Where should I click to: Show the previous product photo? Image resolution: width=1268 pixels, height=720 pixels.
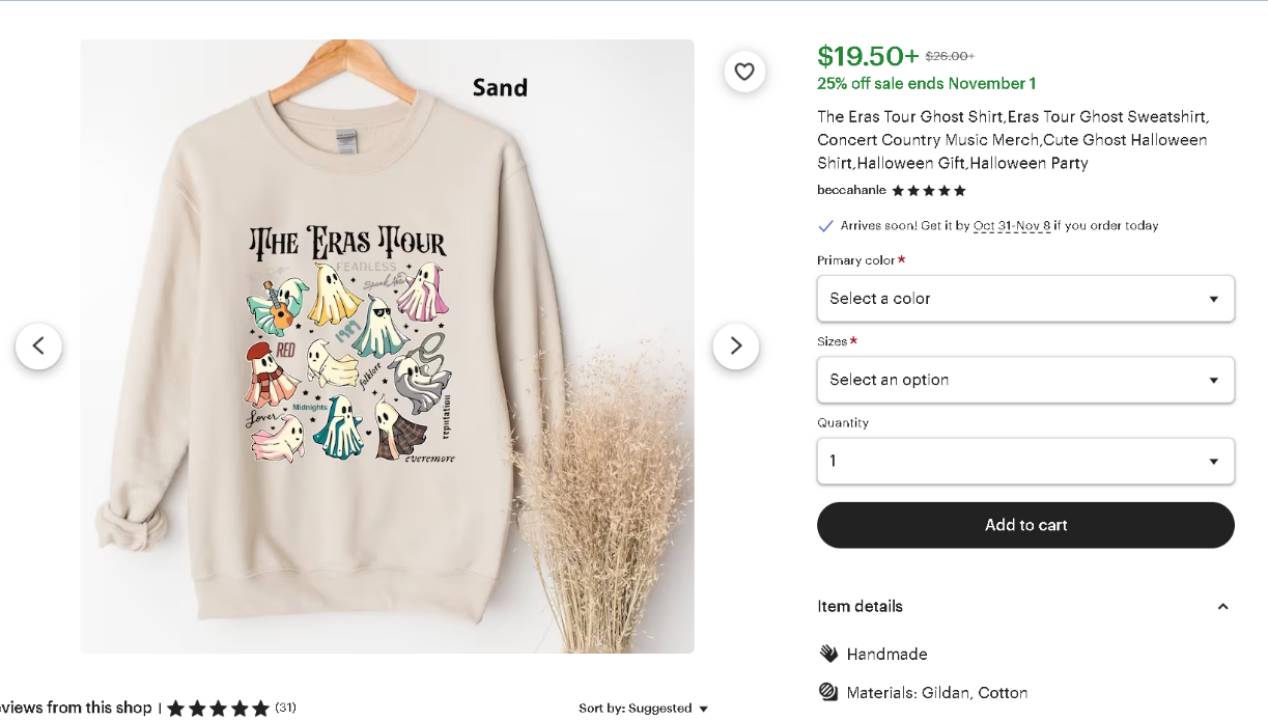click(x=38, y=346)
